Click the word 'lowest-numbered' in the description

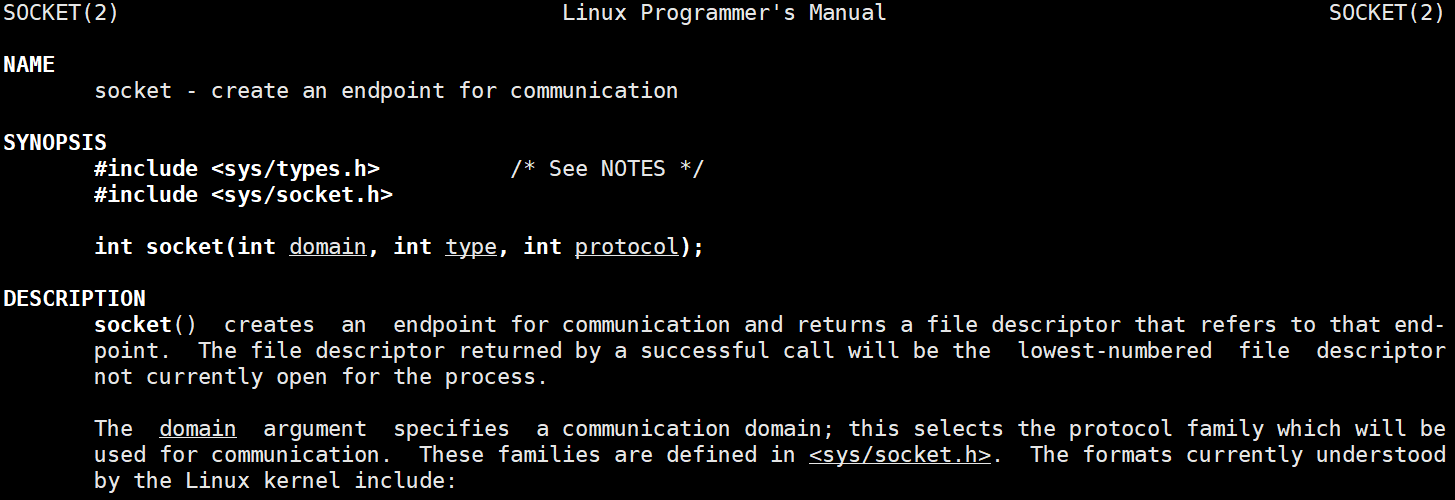1115,351
